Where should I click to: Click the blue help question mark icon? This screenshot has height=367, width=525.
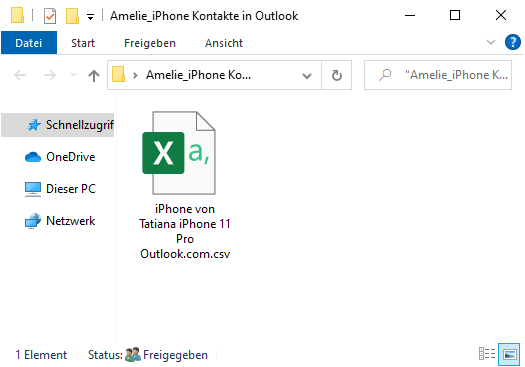[513, 42]
